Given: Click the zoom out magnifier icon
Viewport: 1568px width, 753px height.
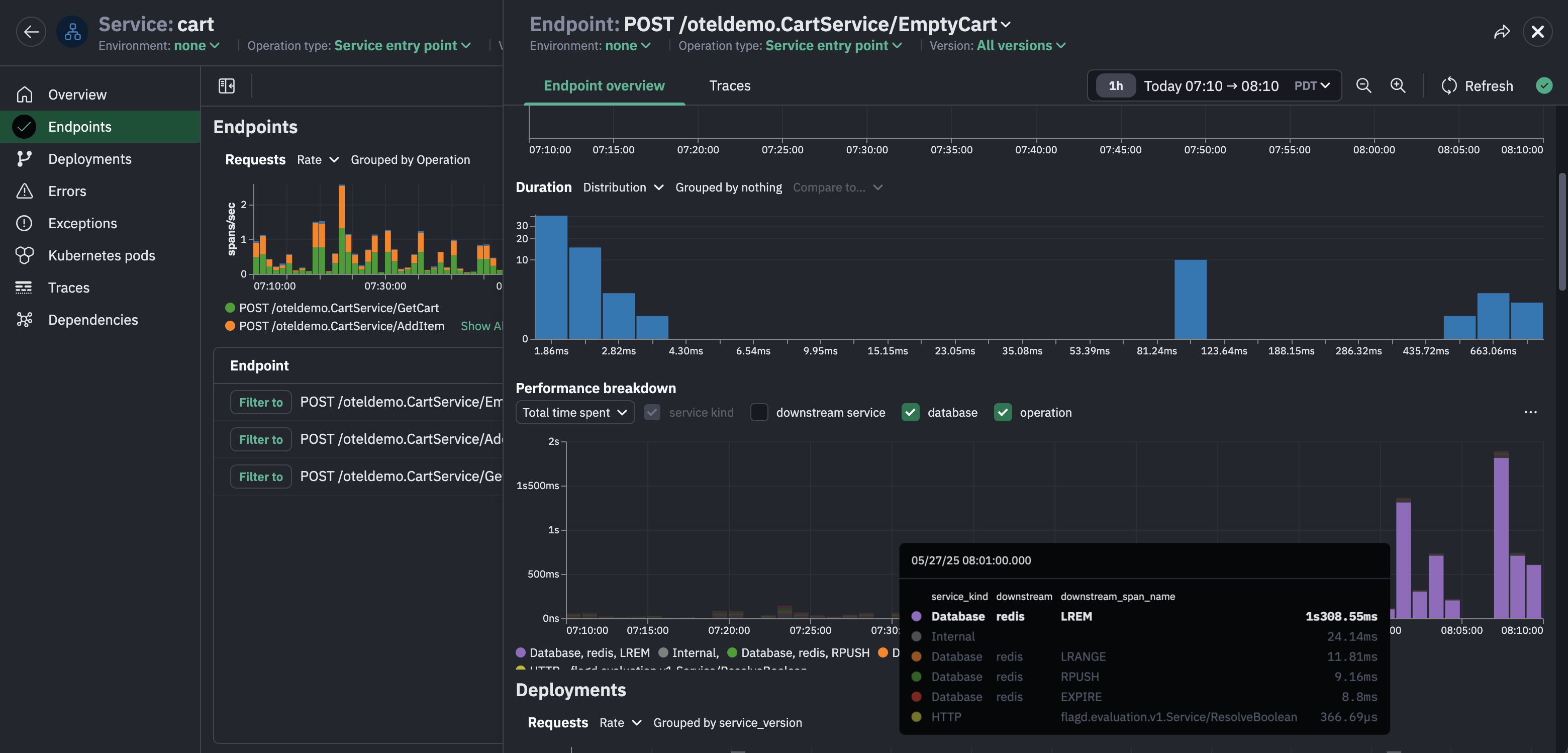Looking at the screenshot, I should click(1363, 86).
